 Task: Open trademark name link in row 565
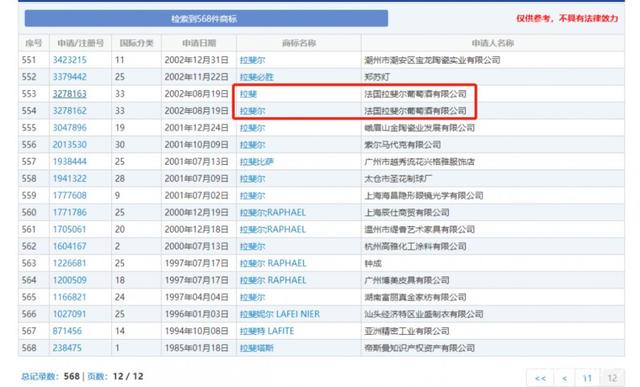click(x=252, y=297)
